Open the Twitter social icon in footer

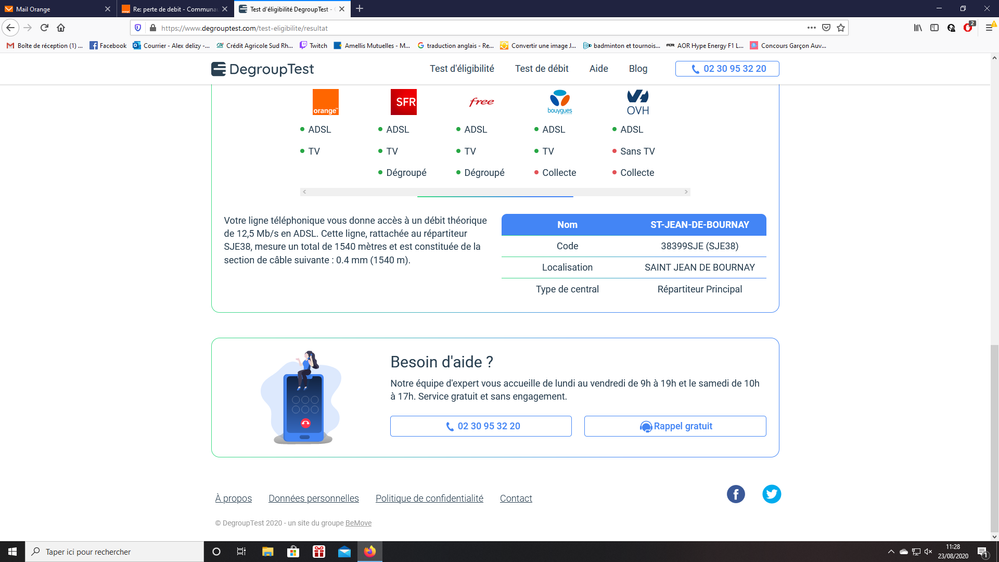(x=772, y=494)
